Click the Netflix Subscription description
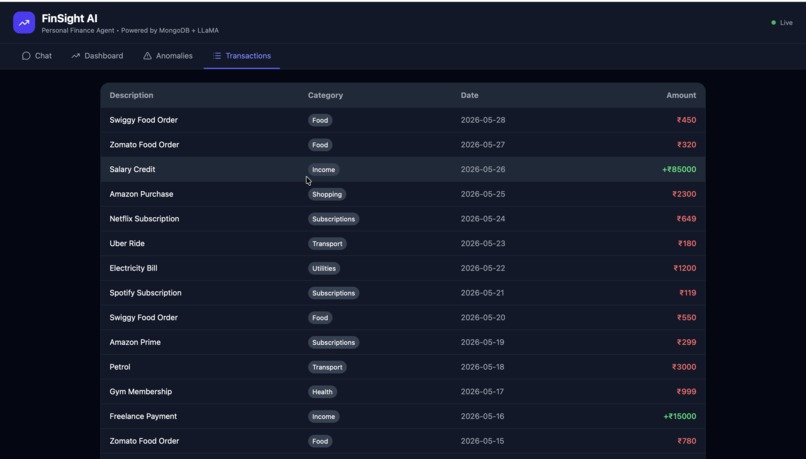Viewport: 806px width, 459px height. tap(144, 218)
